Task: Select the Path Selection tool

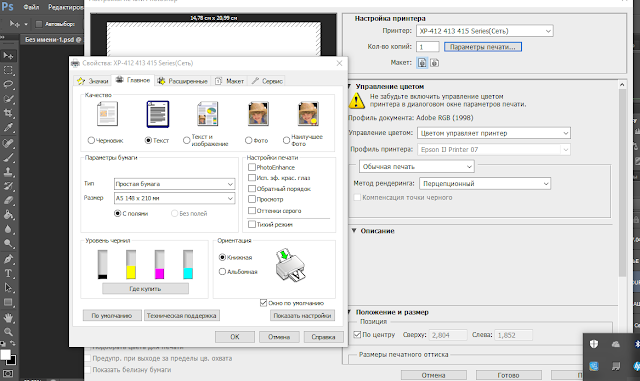Action: [x=8, y=287]
